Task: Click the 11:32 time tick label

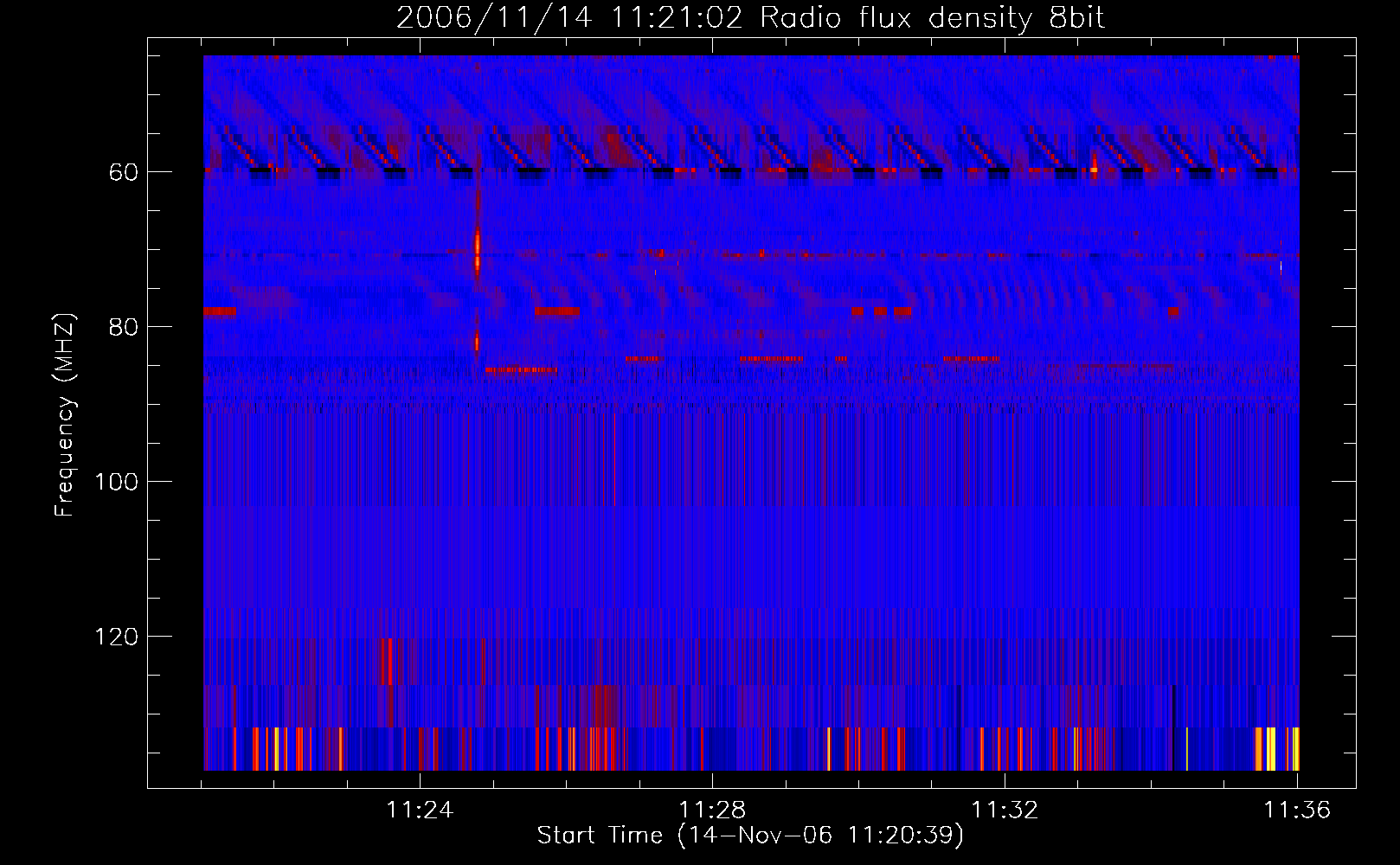Action: pyautogui.click(x=1005, y=811)
